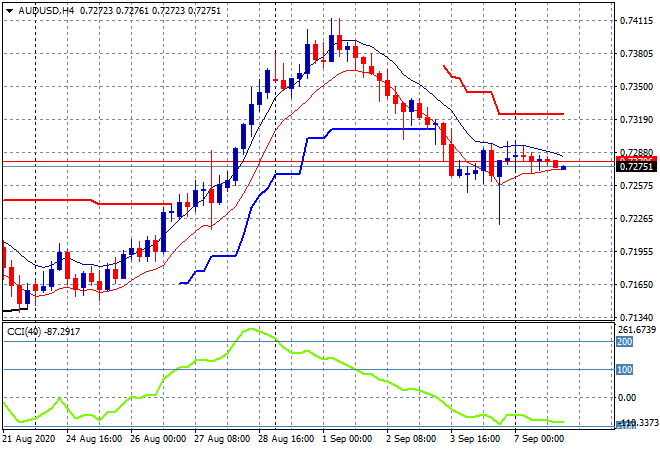Select the red horizontal price level line
This screenshot has height=450, width=660.
click(x=309, y=162)
